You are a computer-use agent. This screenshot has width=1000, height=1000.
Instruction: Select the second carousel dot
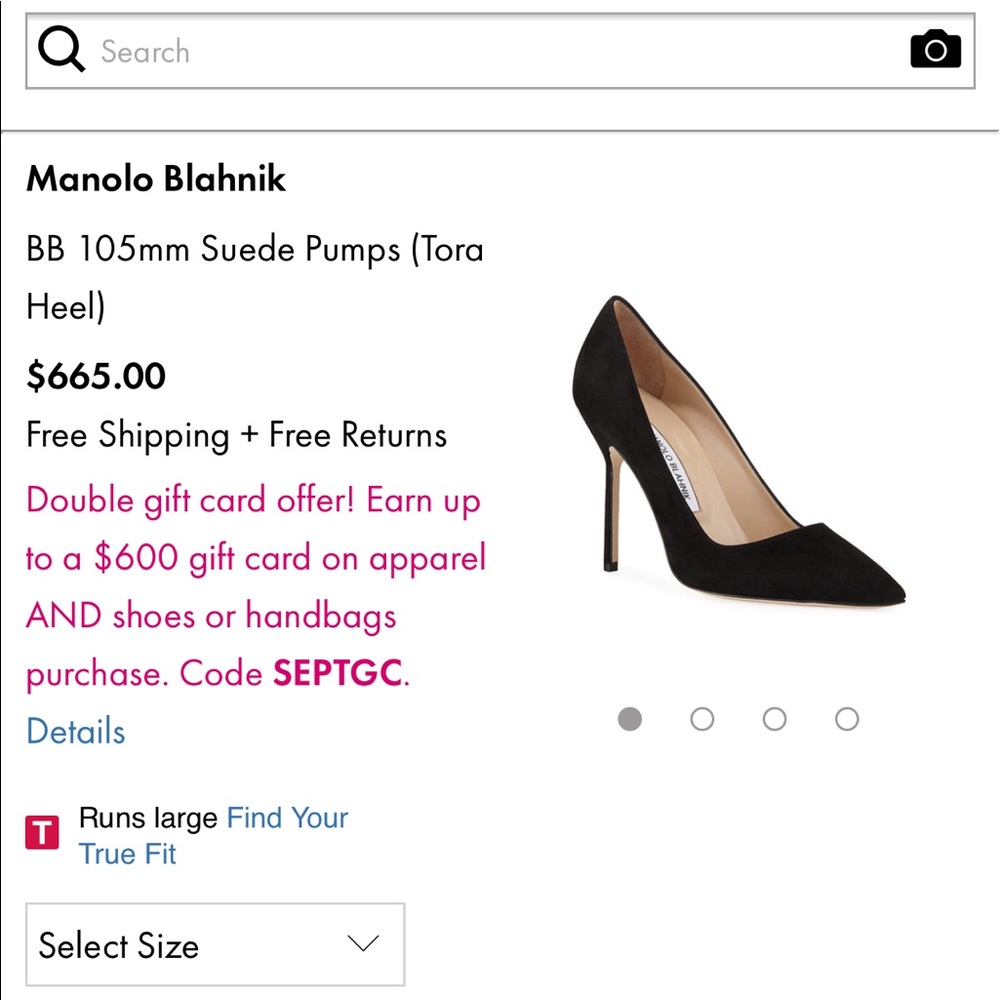coord(703,719)
